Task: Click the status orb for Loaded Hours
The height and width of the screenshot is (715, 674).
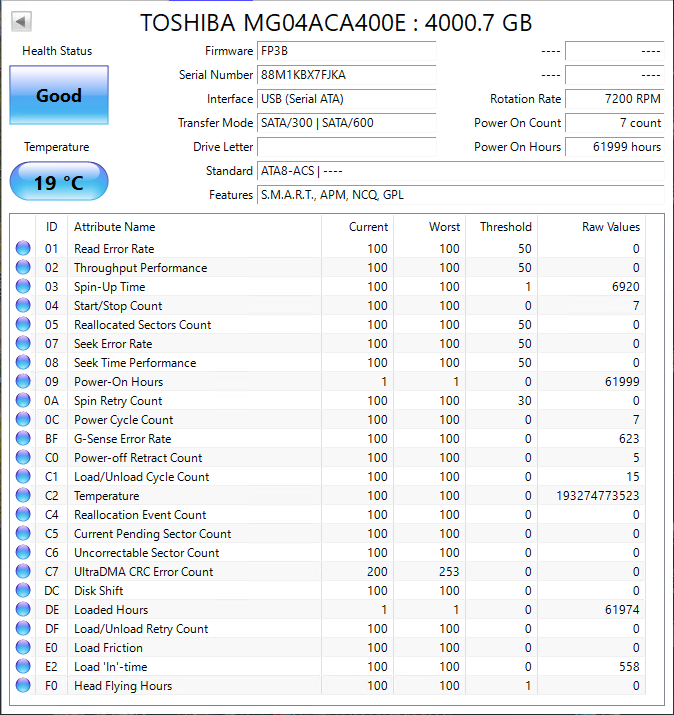Action: [23, 609]
